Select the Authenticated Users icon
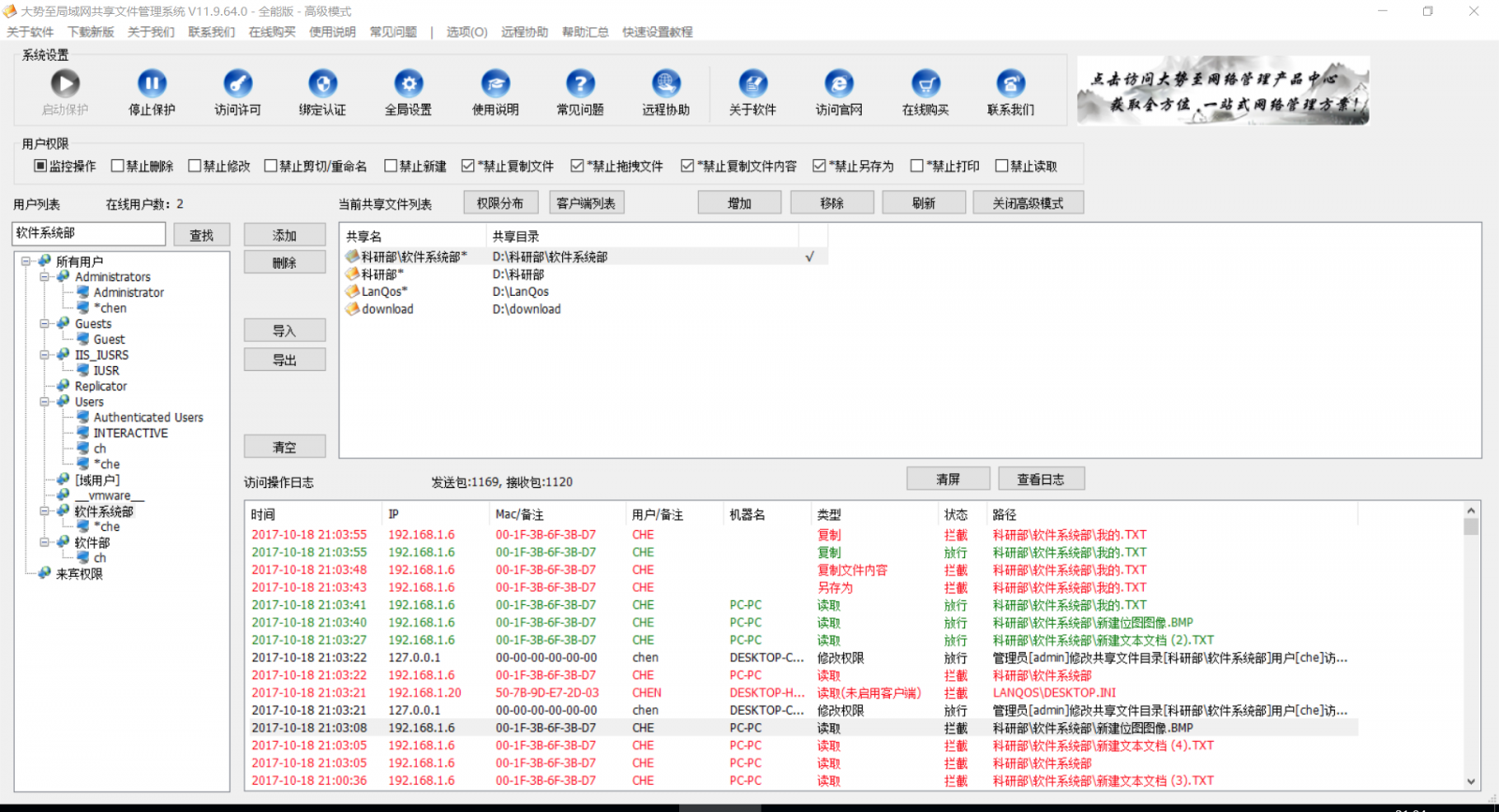 coord(82,417)
